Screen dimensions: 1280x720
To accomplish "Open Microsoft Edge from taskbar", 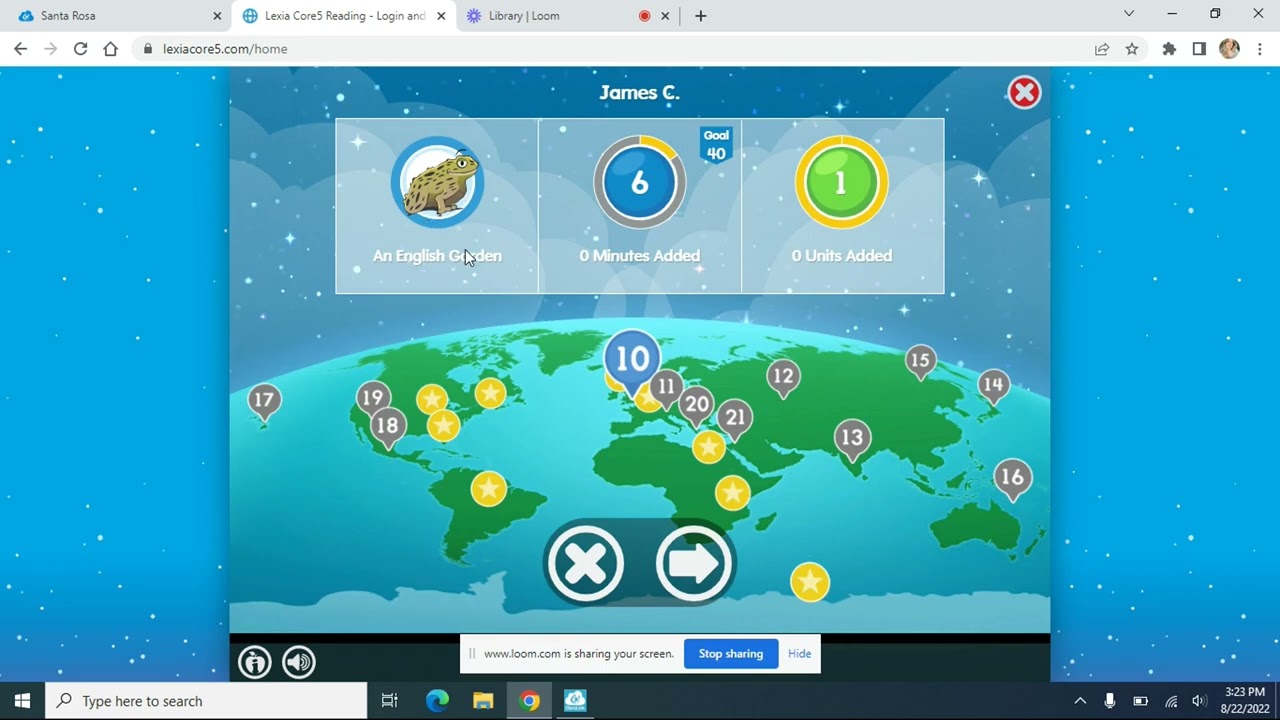I will [437, 701].
